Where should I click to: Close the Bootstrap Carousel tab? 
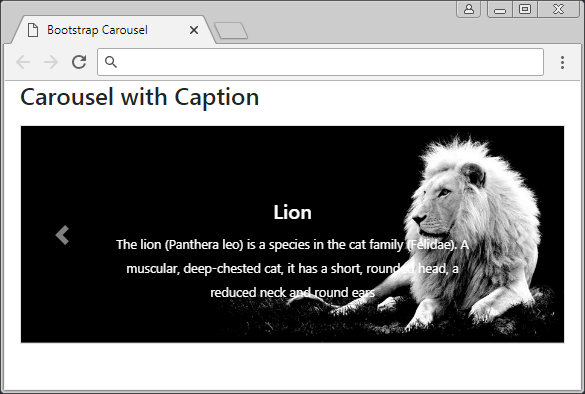click(x=194, y=30)
